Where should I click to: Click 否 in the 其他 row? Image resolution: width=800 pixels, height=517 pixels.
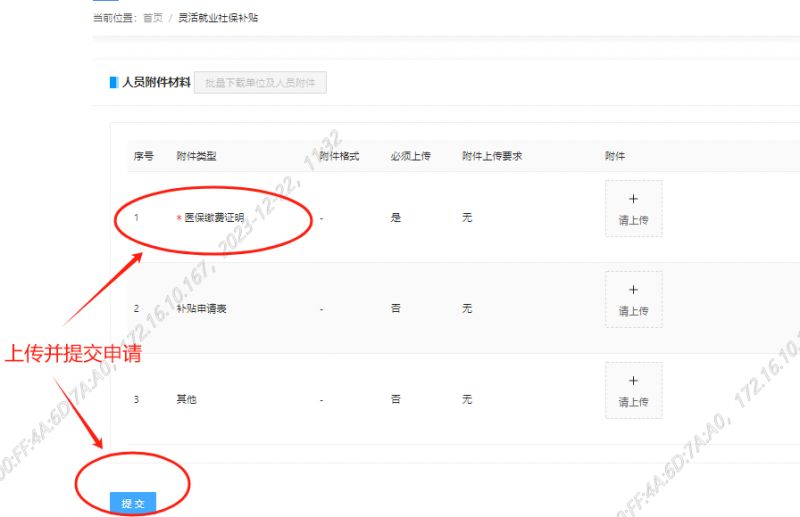pyautogui.click(x=396, y=399)
